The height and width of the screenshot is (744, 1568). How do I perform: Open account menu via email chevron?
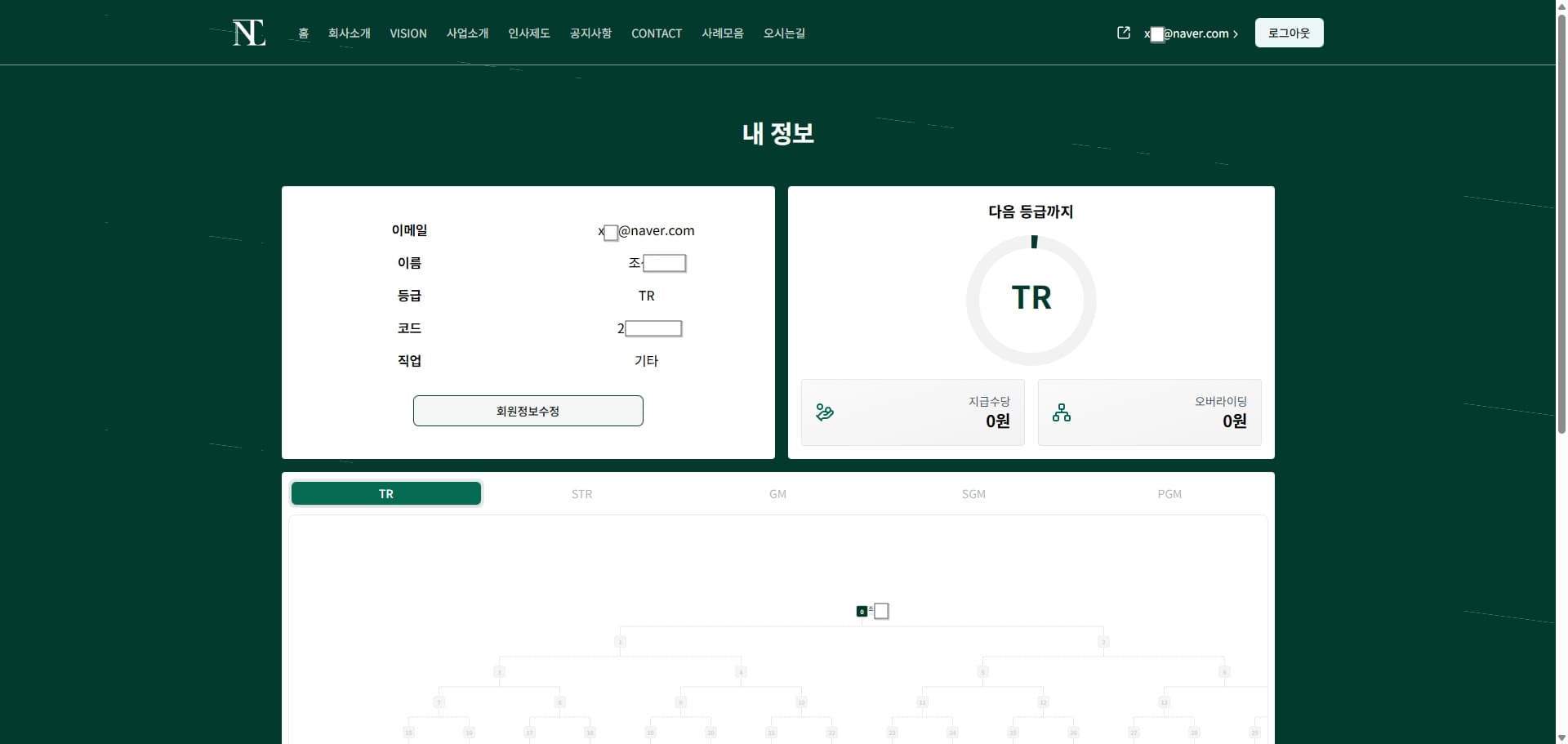[1236, 33]
